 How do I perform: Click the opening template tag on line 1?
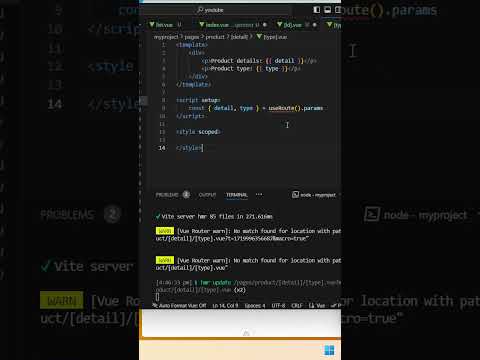pyautogui.click(x=192, y=45)
